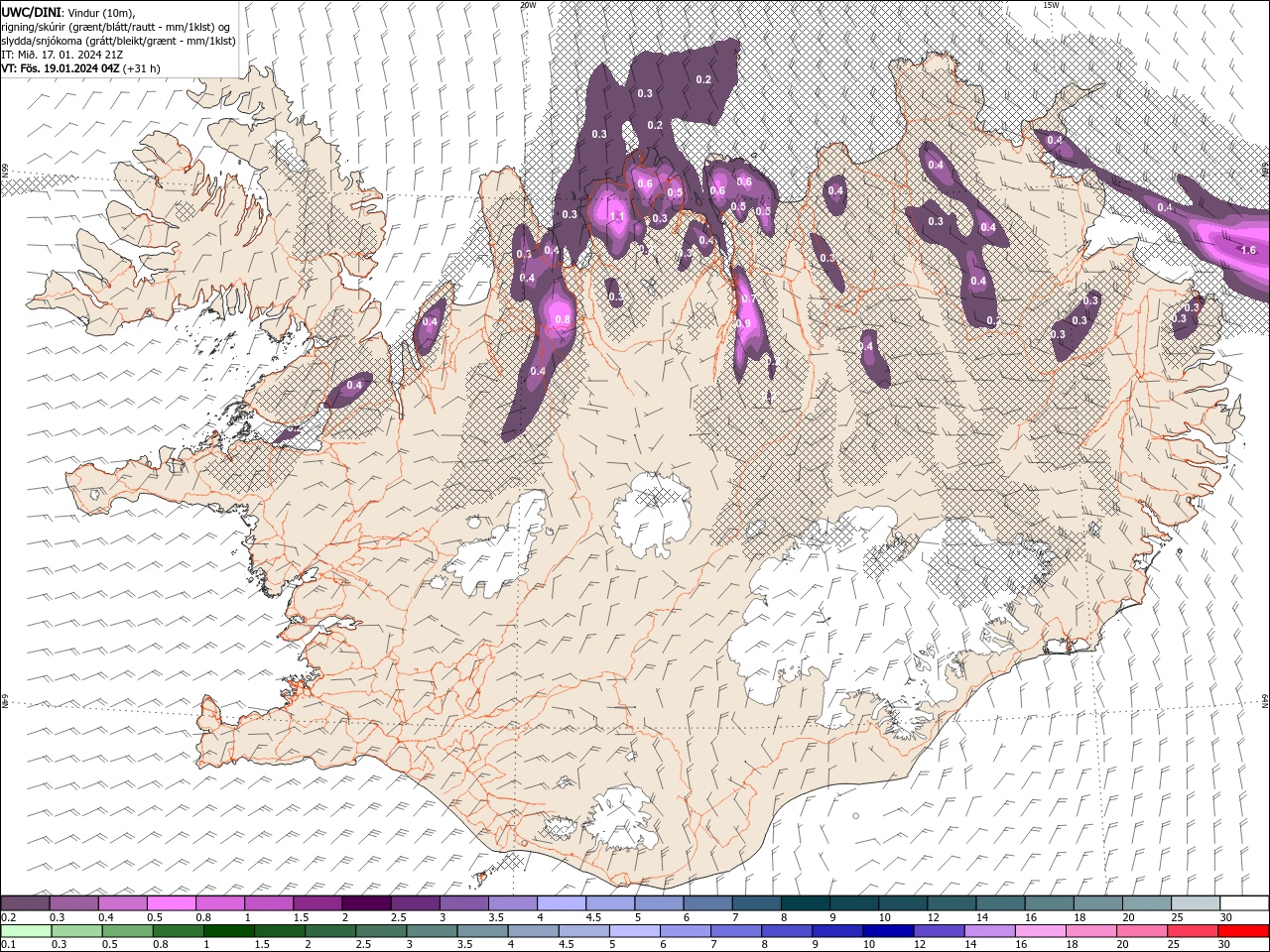Pick the white swatch after 30 in upper legend
This screenshot has height=952, width=1270.
point(1244,903)
